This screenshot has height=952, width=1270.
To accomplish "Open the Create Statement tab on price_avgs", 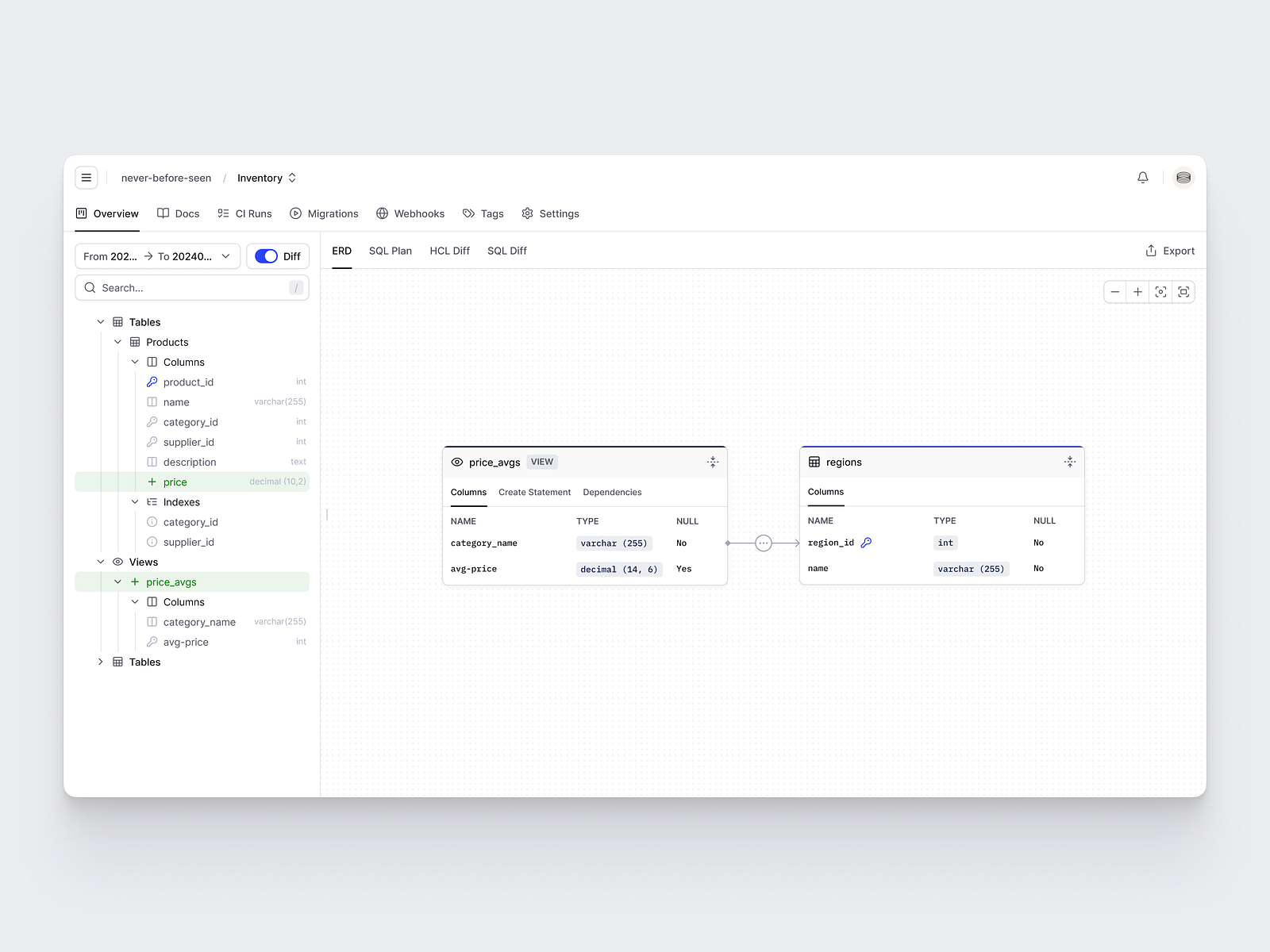I will (x=534, y=492).
